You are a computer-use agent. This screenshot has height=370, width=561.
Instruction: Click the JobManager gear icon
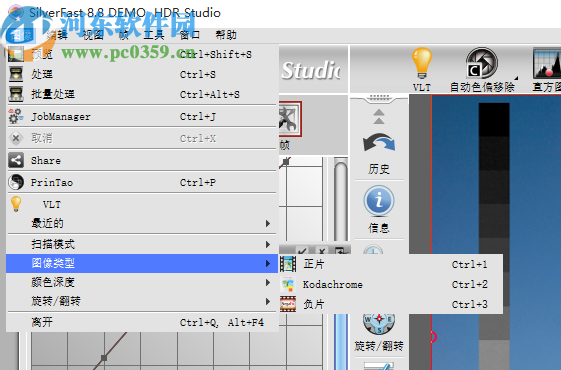(x=16, y=117)
